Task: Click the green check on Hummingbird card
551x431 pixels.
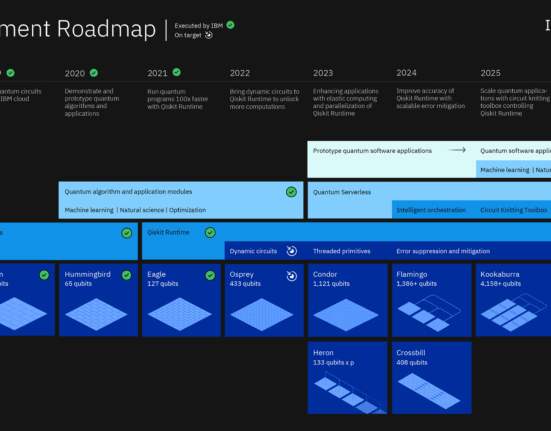Action: click(127, 275)
